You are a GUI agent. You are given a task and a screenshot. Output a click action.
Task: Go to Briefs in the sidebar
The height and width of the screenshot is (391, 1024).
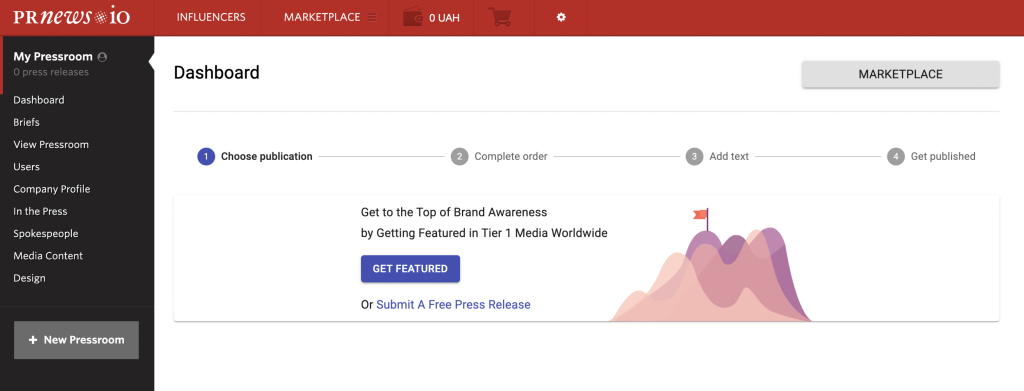click(27, 122)
